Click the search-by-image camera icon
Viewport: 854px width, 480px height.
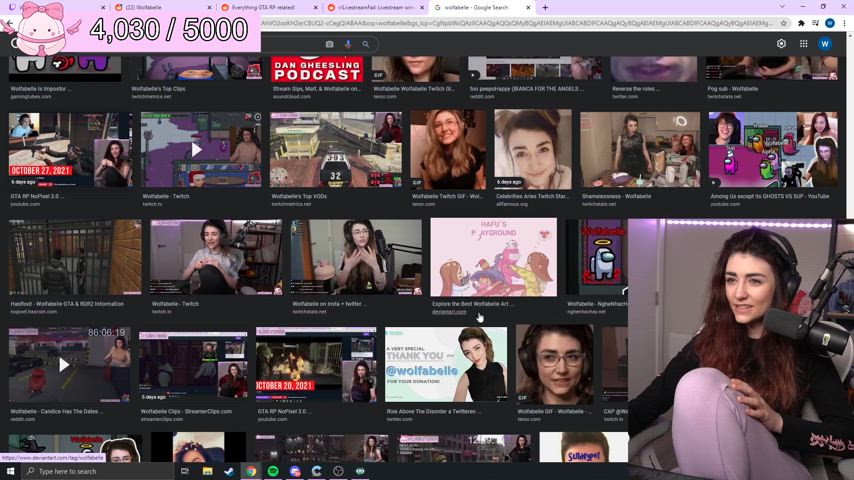click(x=330, y=44)
